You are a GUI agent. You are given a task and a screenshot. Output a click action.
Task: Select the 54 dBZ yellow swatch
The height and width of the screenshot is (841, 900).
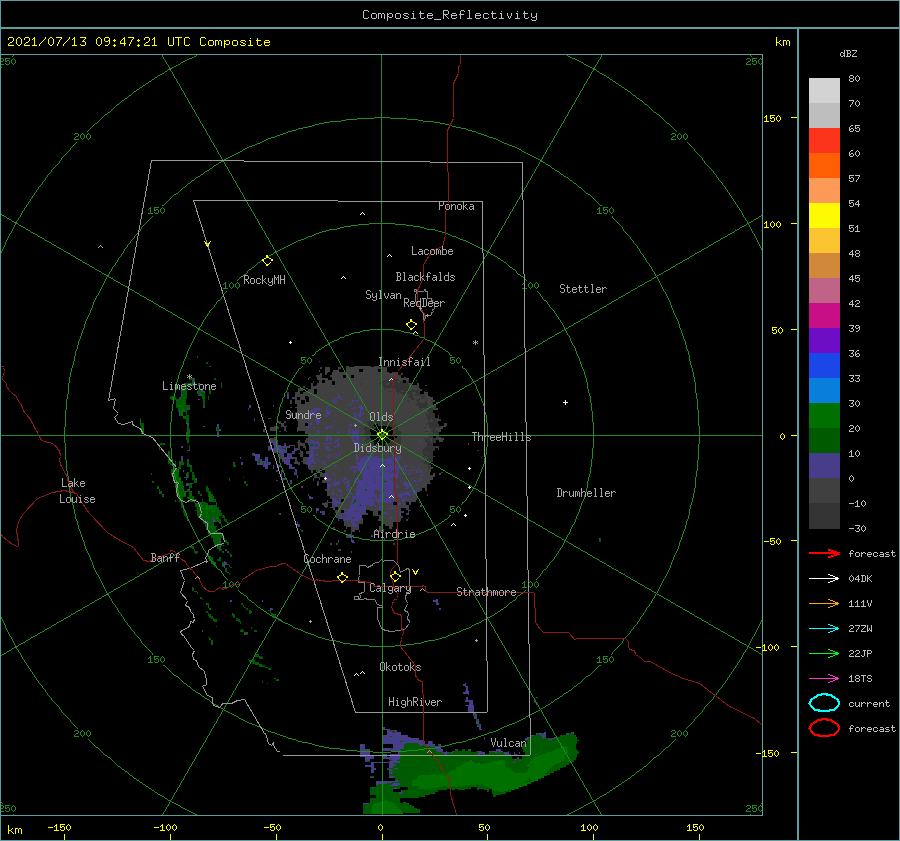[x=824, y=215]
